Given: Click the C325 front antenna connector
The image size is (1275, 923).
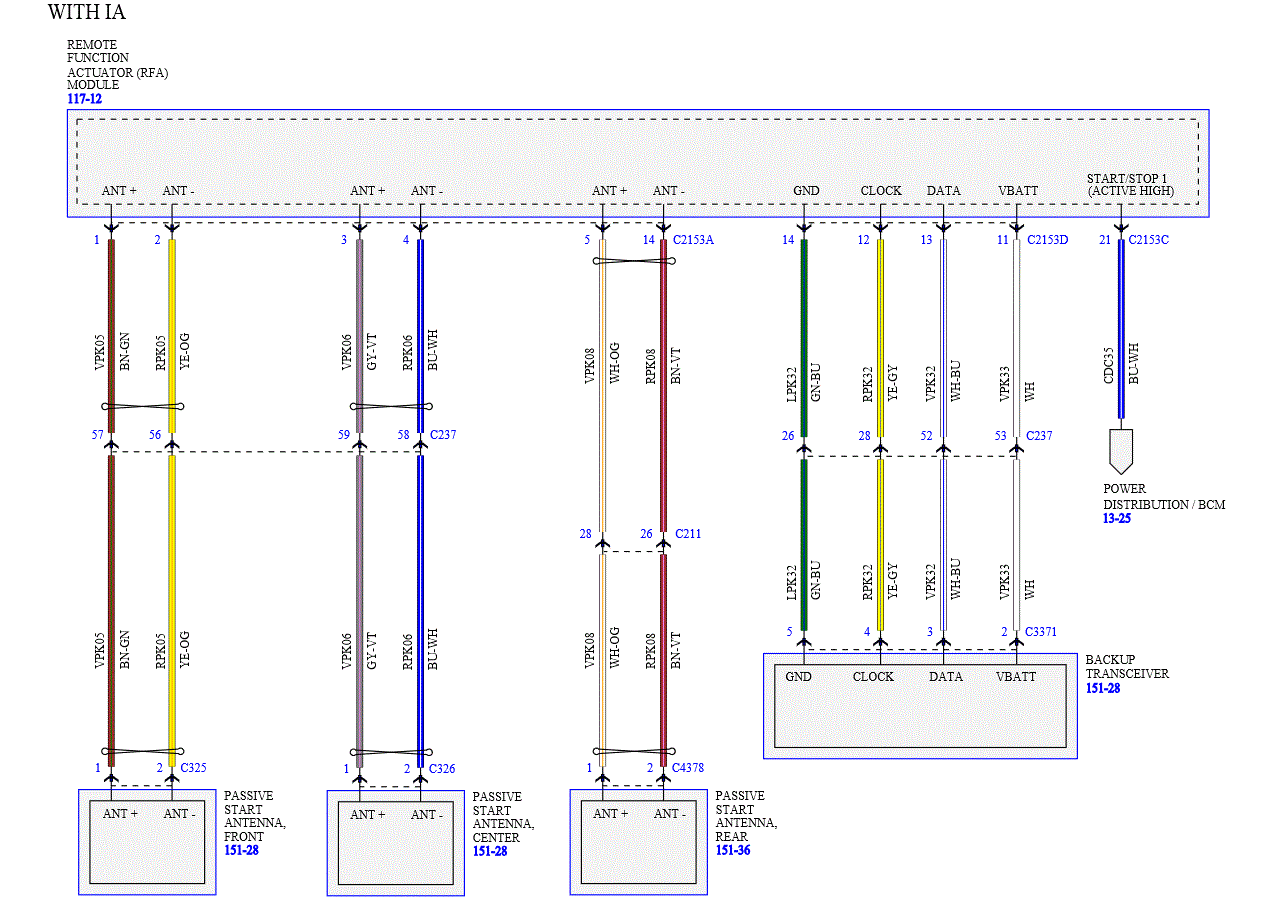Looking at the screenshot, I should [x=193, y=768].
